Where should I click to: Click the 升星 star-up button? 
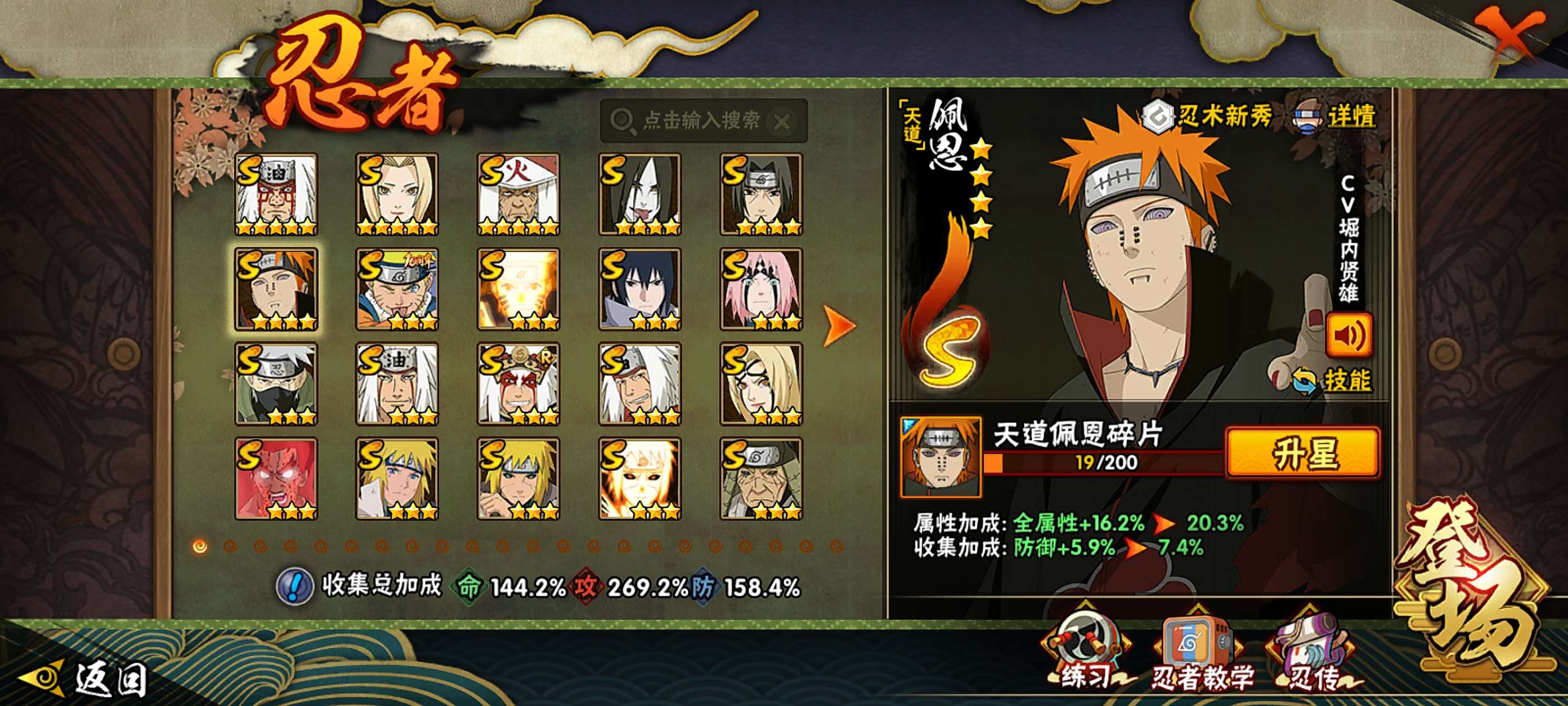point(1303,453)
